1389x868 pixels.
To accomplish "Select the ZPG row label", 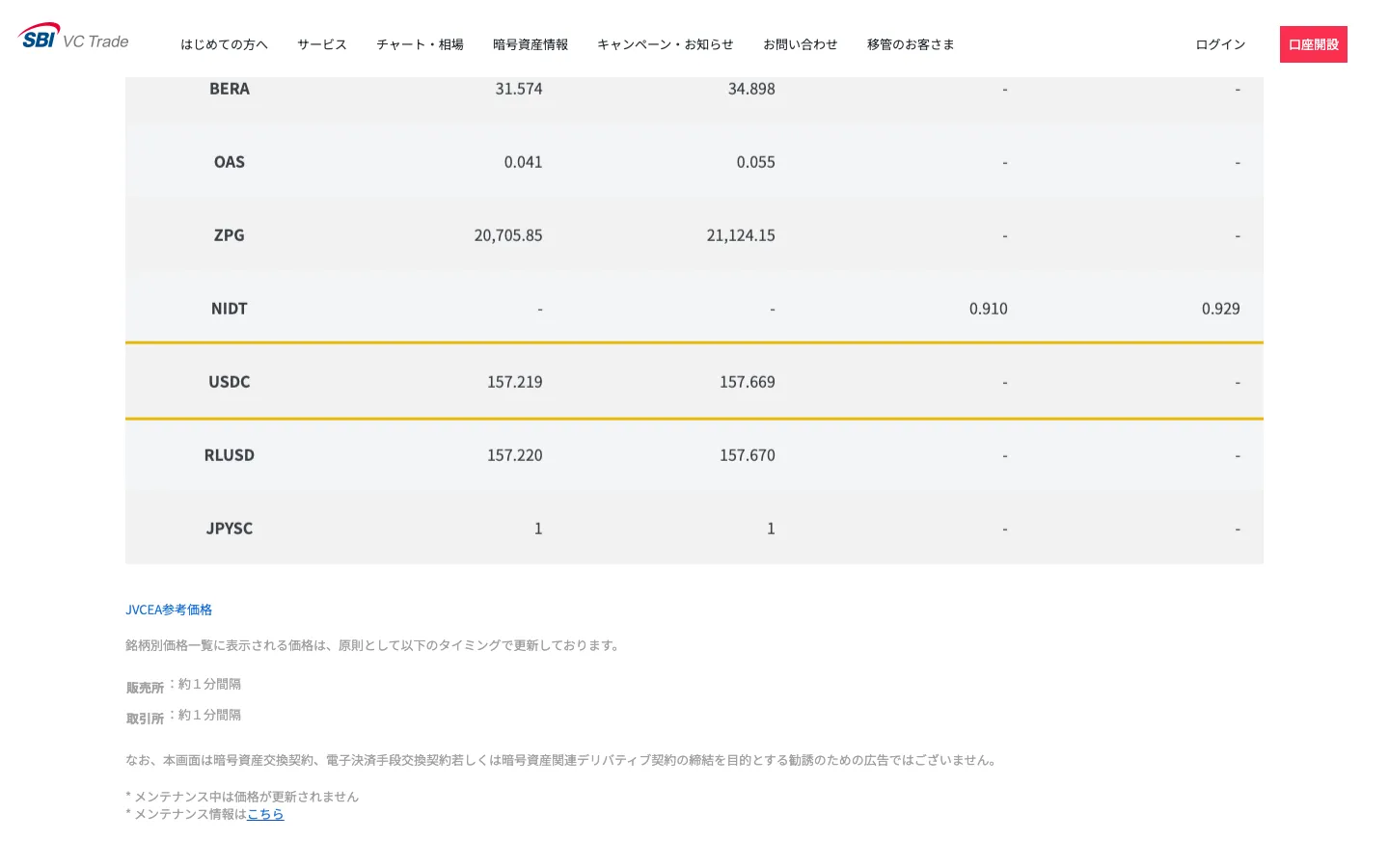I will pos(230,235).
